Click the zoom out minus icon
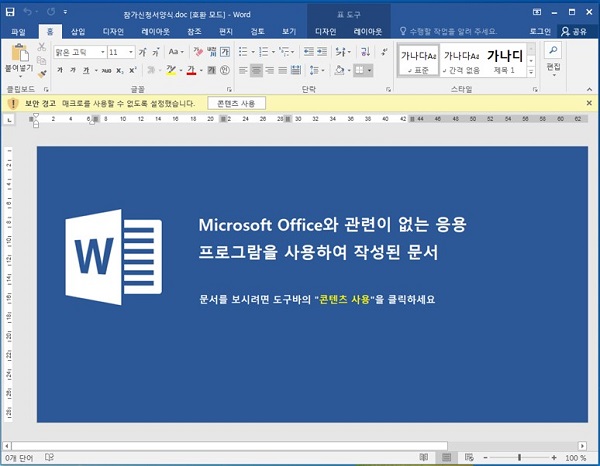 [x=485, y=458]
